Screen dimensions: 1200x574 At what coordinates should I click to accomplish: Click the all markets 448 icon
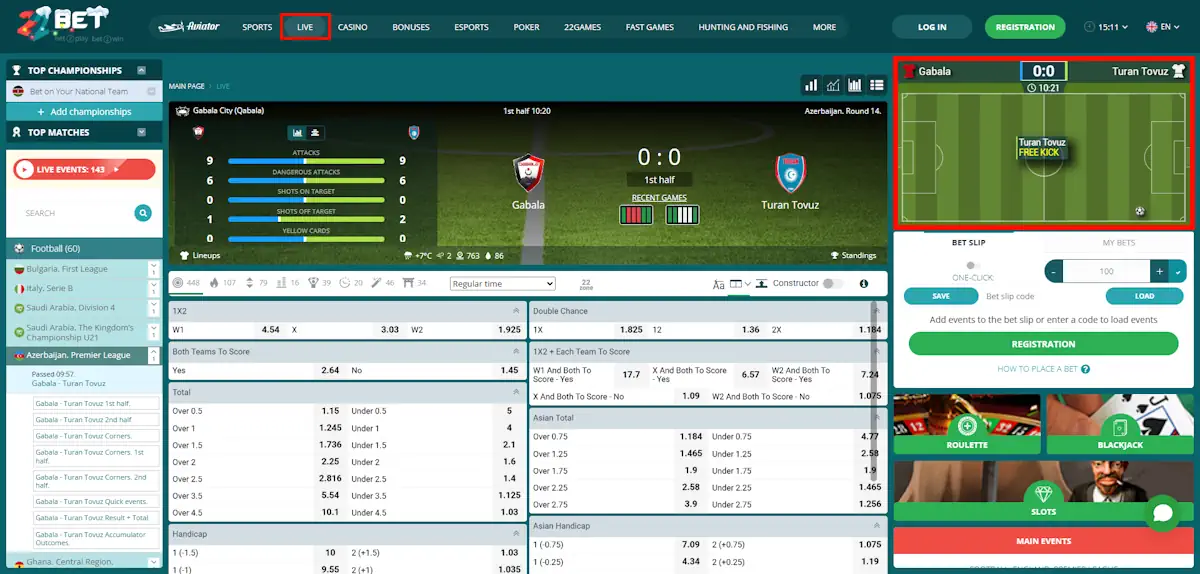(x=177, y=283)
